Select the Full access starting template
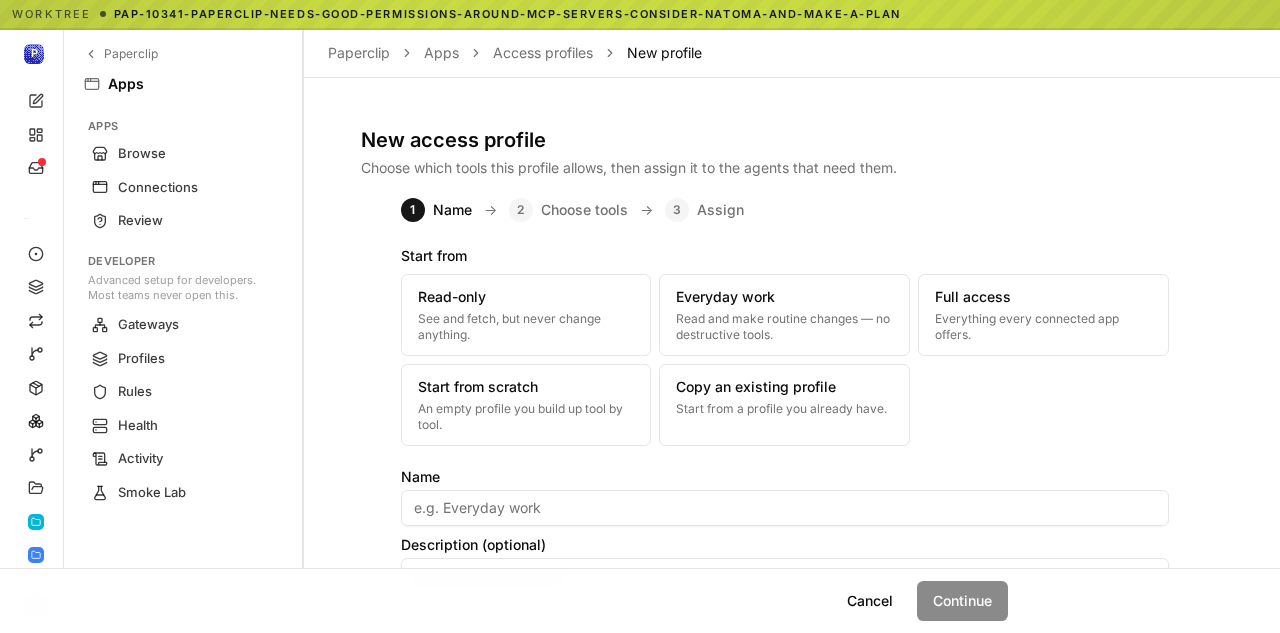The width and height of the screenshot is (1280, 633). 1043,315
